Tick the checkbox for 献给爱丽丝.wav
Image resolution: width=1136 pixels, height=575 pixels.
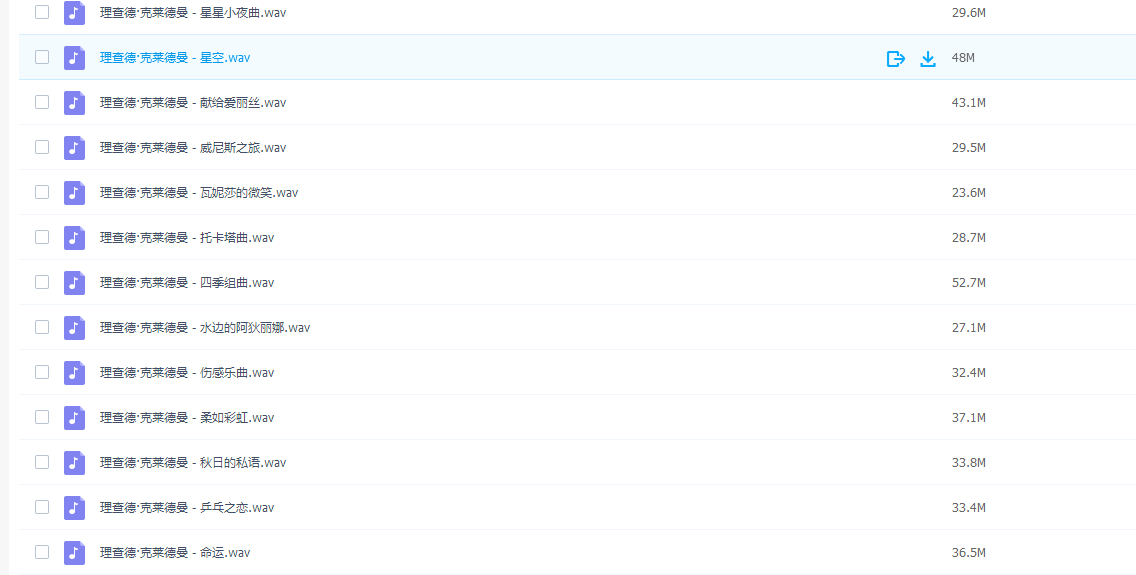[x=42, y=101]
